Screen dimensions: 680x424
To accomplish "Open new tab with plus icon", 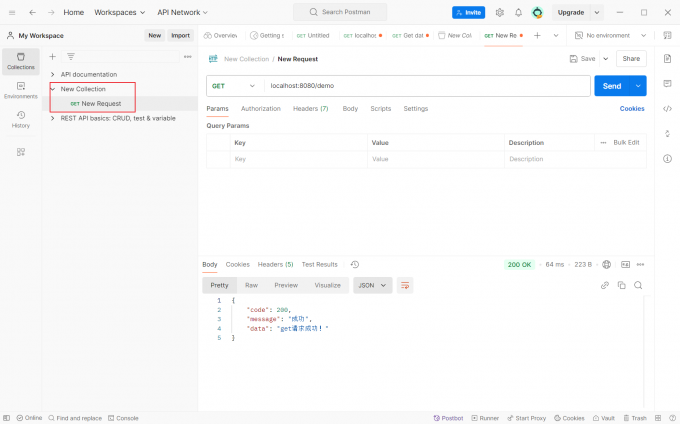I will pyautogui.click(x=537, y=36).
